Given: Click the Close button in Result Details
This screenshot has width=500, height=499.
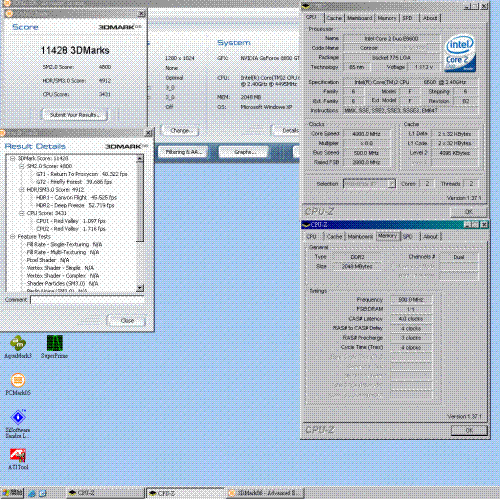Looking at the screenshot, I should (x=127, y=320).
